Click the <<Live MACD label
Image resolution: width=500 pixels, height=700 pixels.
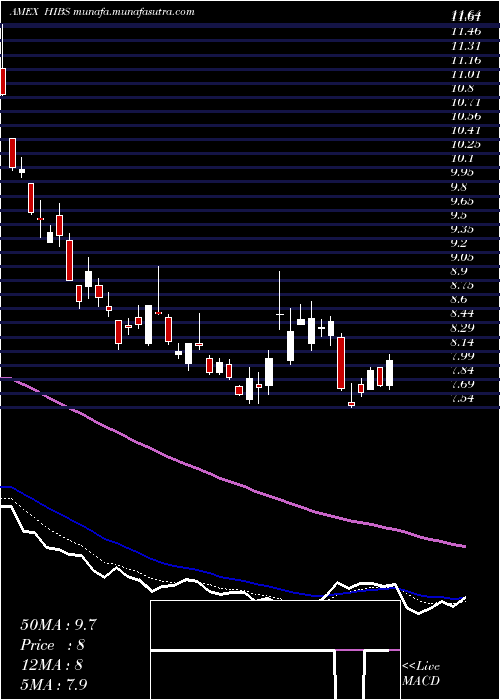[421, 674]
